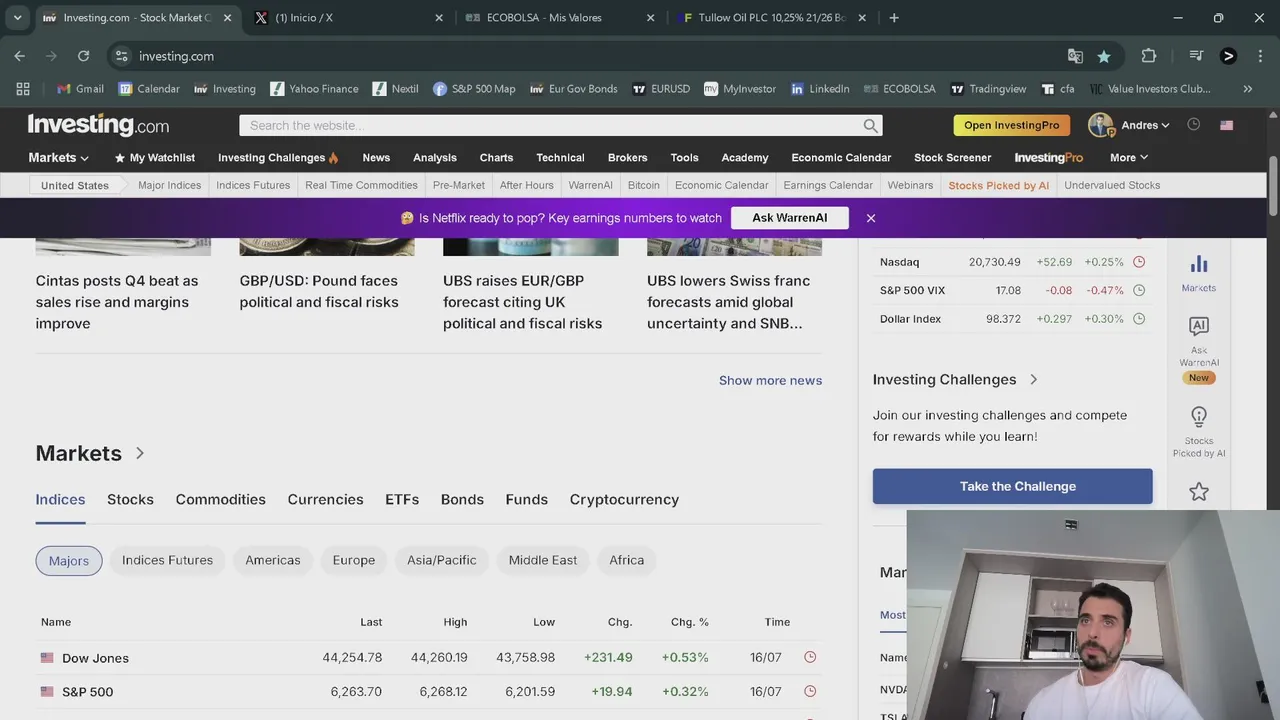The image size is (1280, 720).
Task: Click the clock icon in Nasdaq row
Action: [1139, 262]
